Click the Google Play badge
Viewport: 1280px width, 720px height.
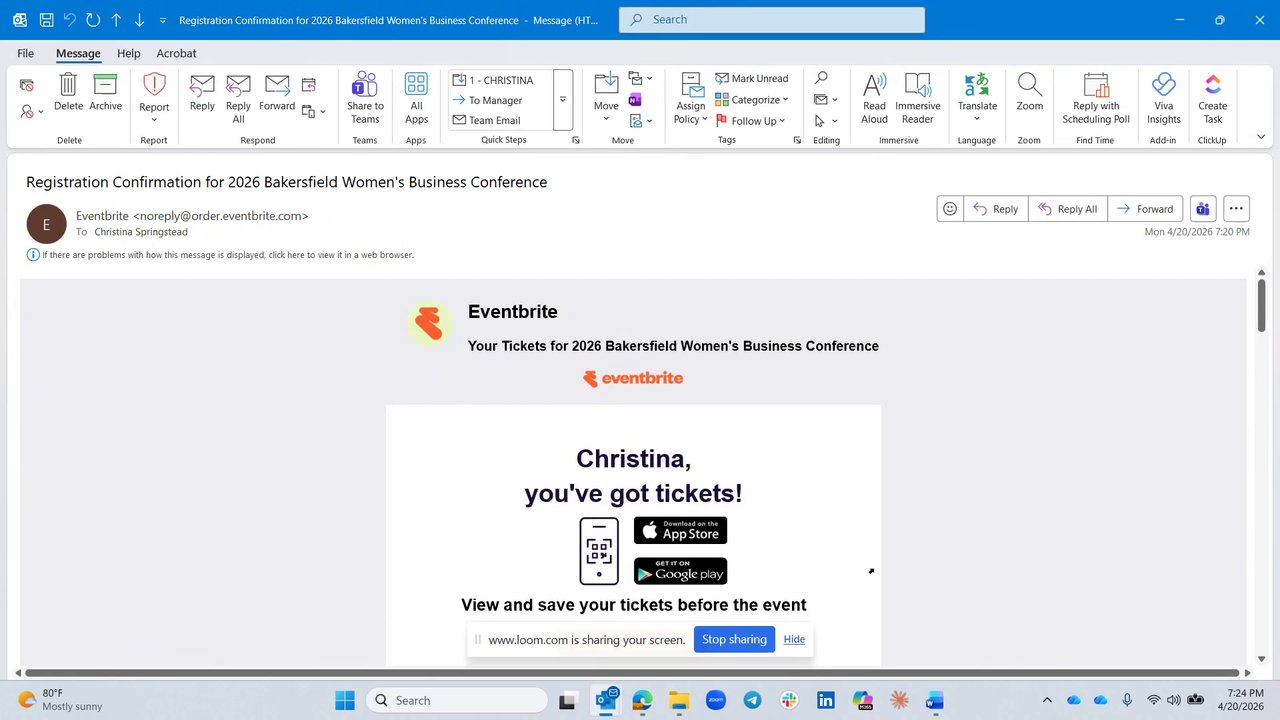[680, 571]
